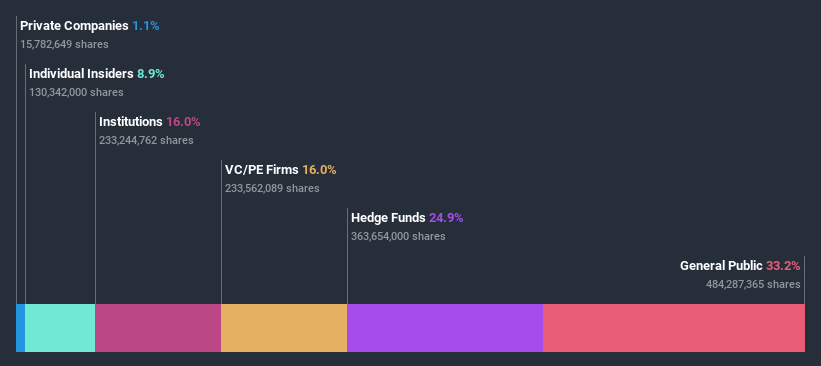Click the 130,342,000 shares text
821x366 pixels.
pyautogui.click(x=76, y=93)
